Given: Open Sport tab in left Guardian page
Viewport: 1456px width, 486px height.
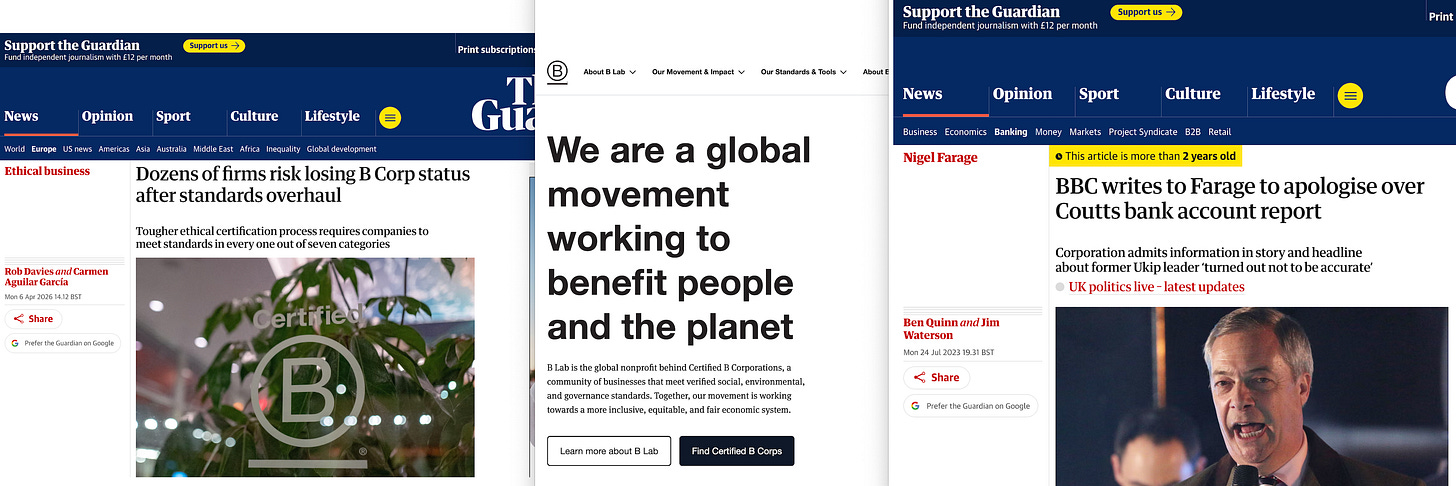Looking at the screenshot, I should pos(173,116).
